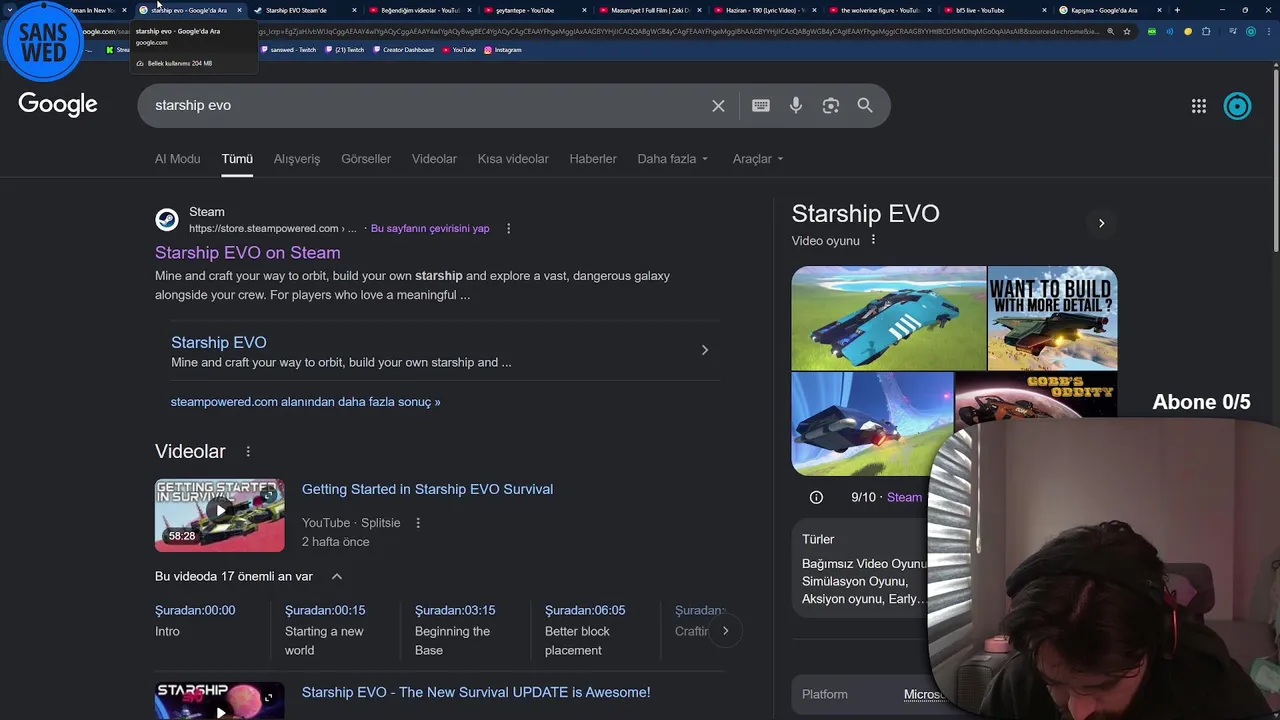
Task: Open the options dots next to Videolar heading
Action: pyautogui.click(x=248, y=451)
